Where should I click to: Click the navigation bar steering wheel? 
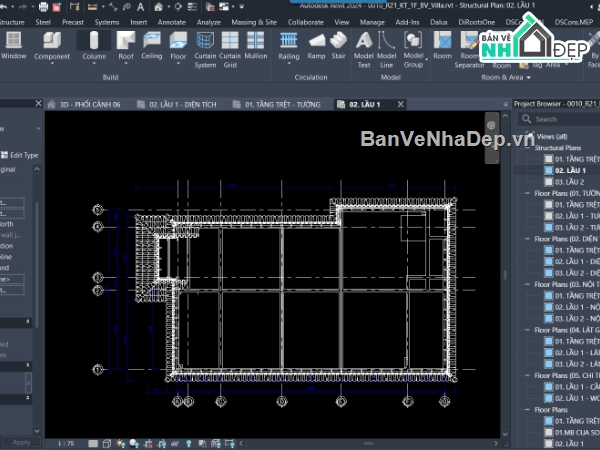coord(492,126)
